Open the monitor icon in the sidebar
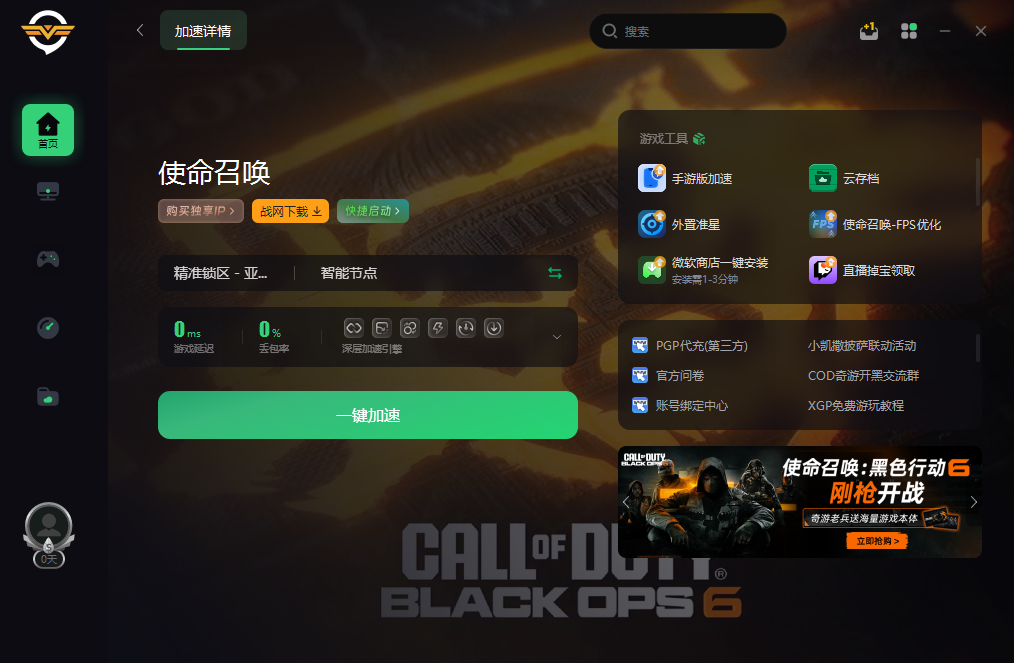Screen dimensions: 1014x663 coord(48,191)
